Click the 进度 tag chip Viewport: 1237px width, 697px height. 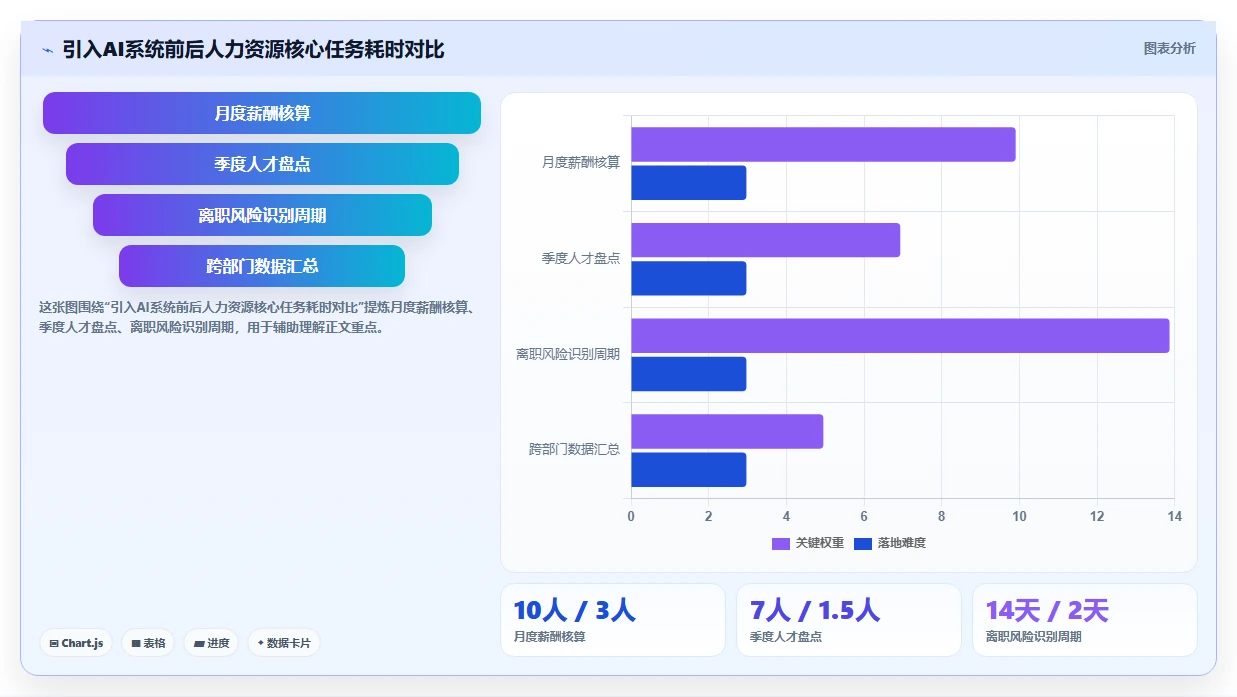211,643
